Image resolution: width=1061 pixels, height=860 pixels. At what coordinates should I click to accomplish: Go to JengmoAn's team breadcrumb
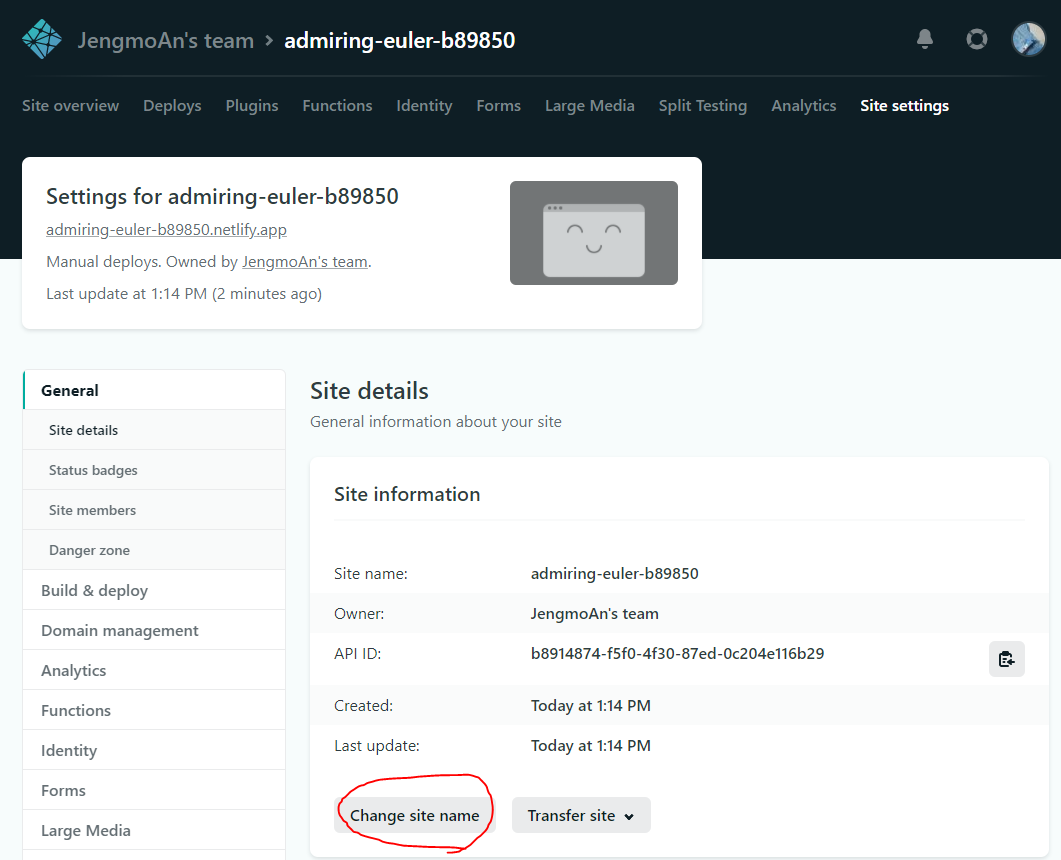pyautogui.click(x=165, y=41)
